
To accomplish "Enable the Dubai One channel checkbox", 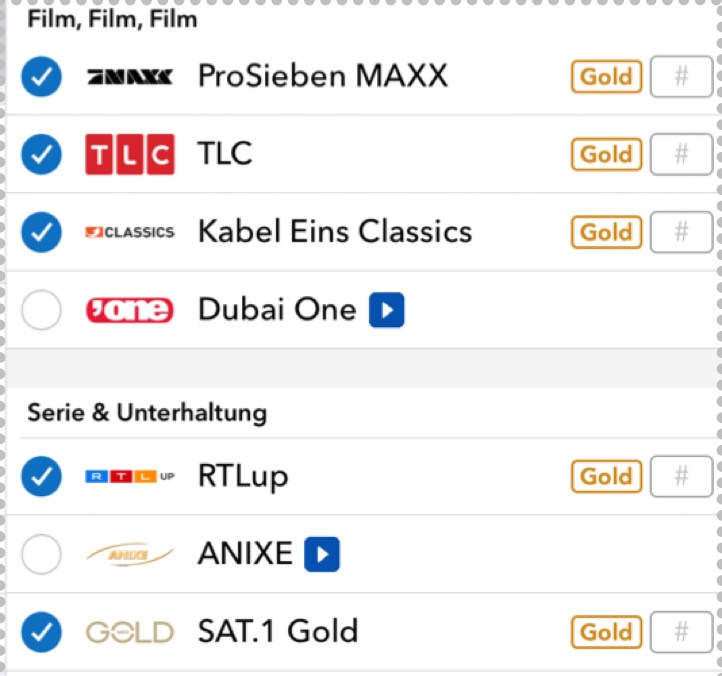I will pos(41,310).
